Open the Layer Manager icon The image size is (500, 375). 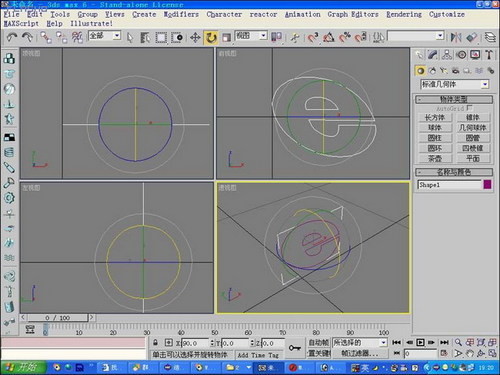490,37
